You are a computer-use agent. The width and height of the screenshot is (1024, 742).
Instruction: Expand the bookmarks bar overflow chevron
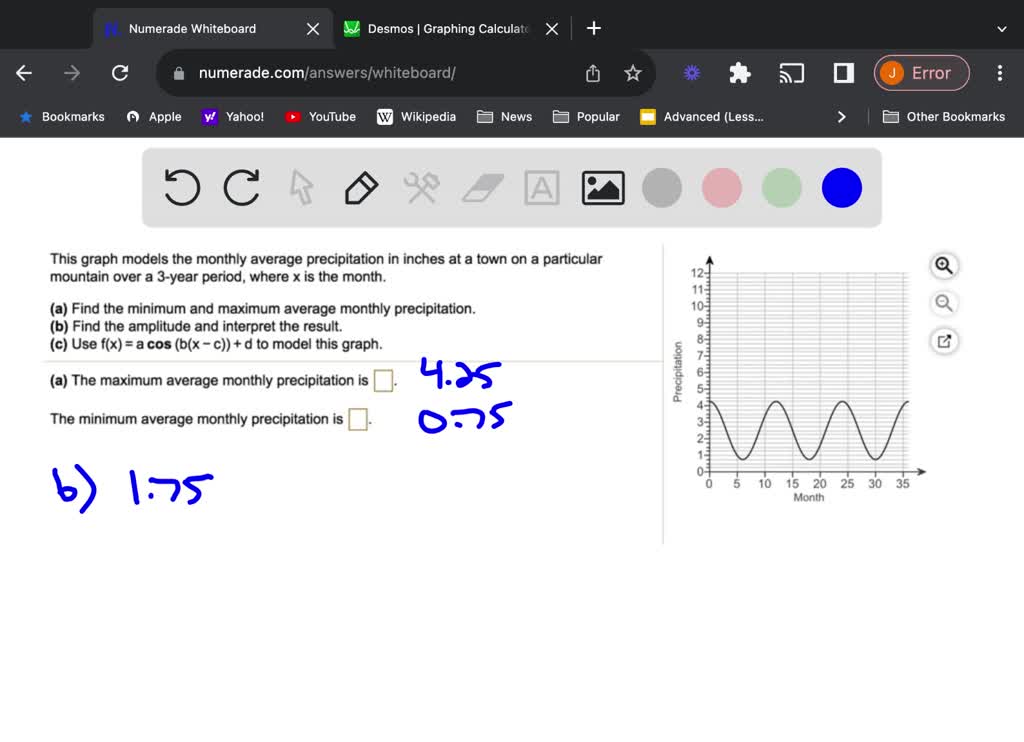[x=841, y=116]
